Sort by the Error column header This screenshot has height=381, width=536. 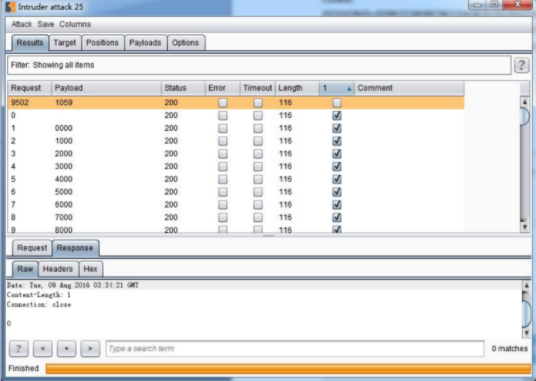(x=223, y=88)
